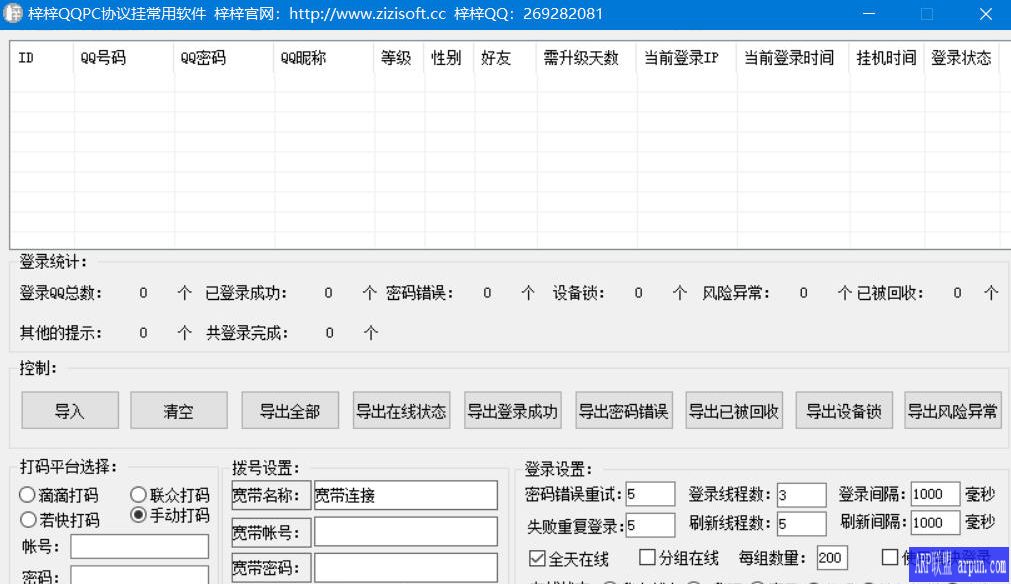This screenshot has width=1011, height=584.
Task: Click the 密码错误重试 value field
Action: point(650,494)
